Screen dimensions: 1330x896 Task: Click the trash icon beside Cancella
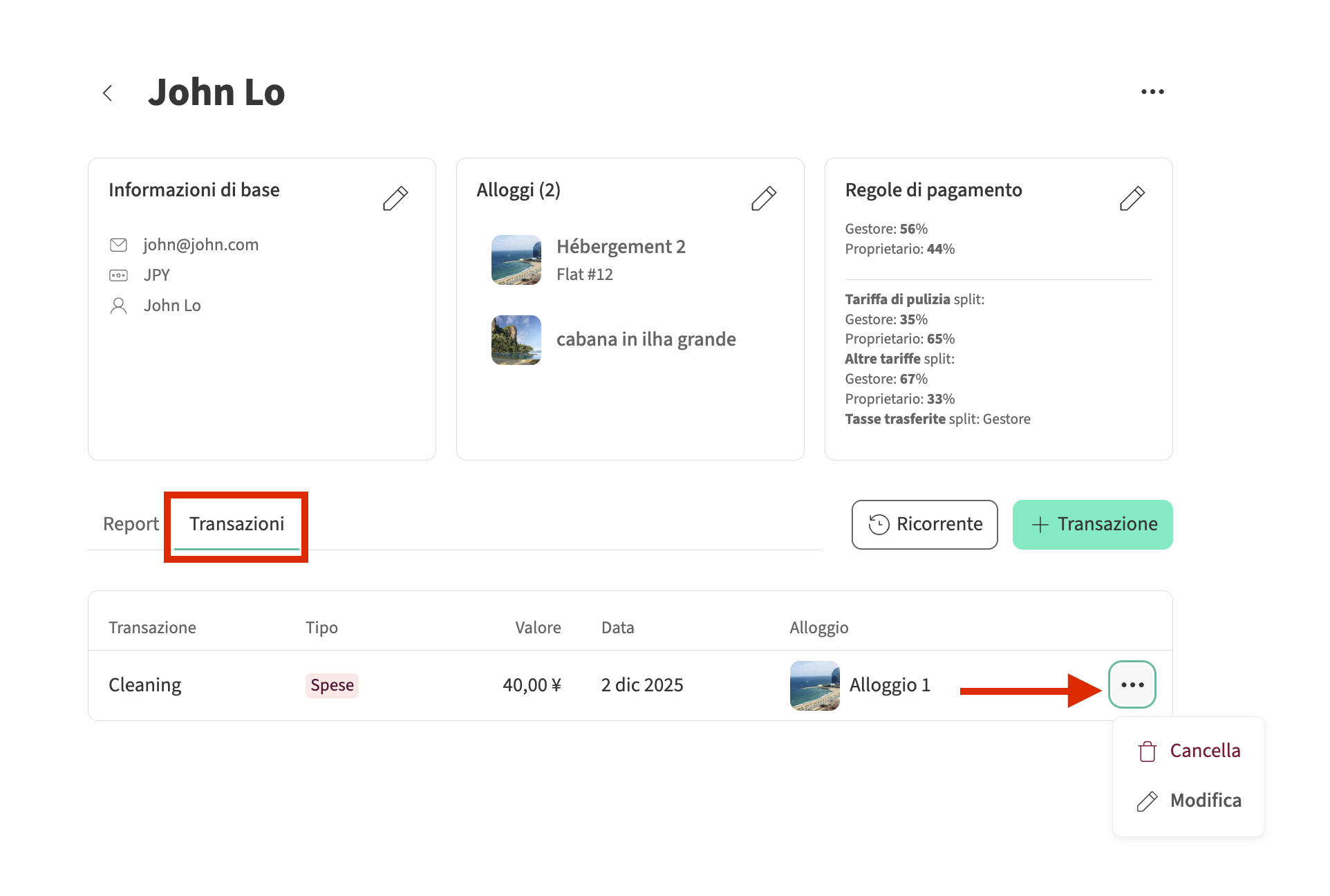(1148, 752)
